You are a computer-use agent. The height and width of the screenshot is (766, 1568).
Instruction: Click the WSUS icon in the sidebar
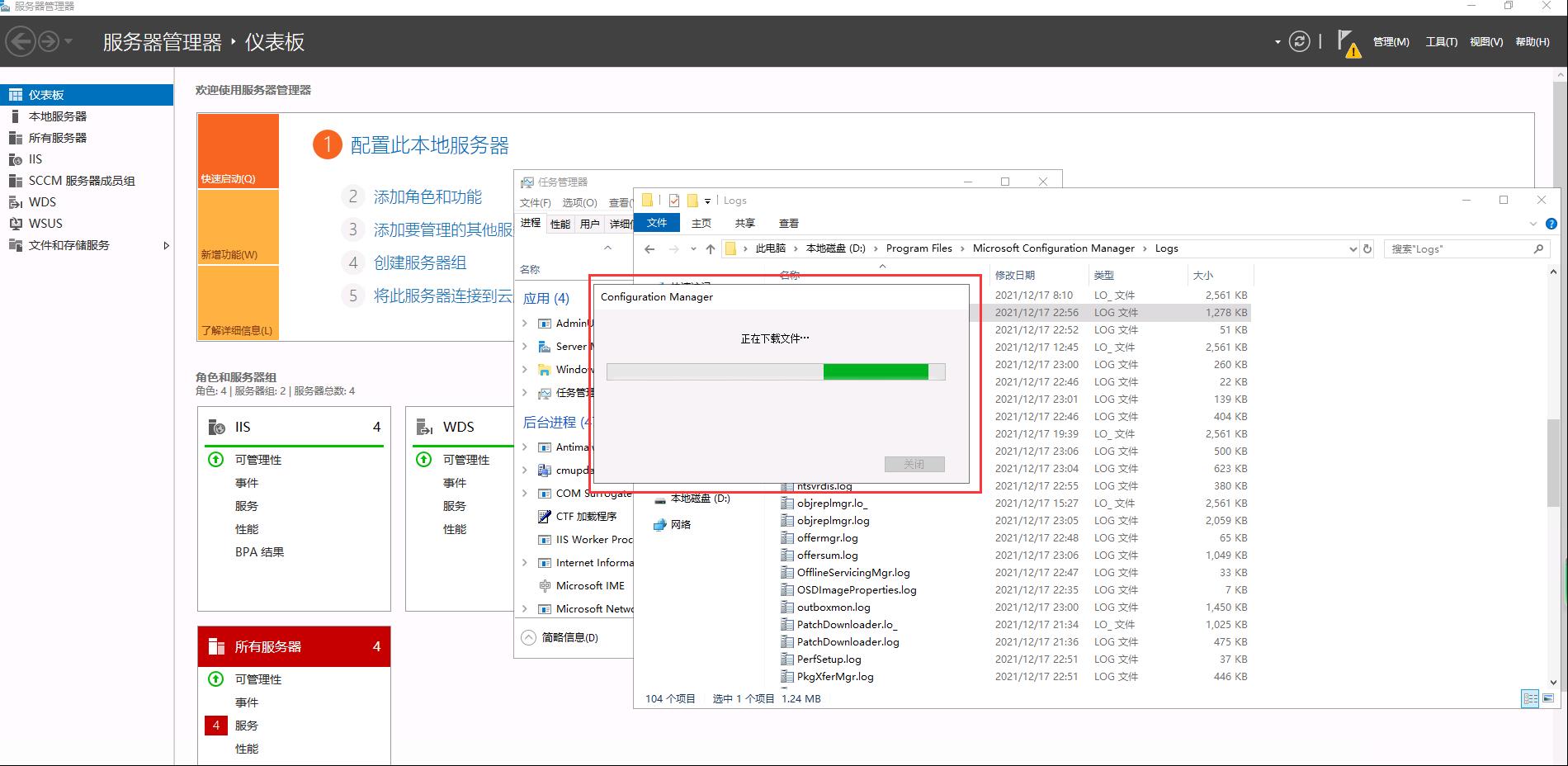coord(15,224)
